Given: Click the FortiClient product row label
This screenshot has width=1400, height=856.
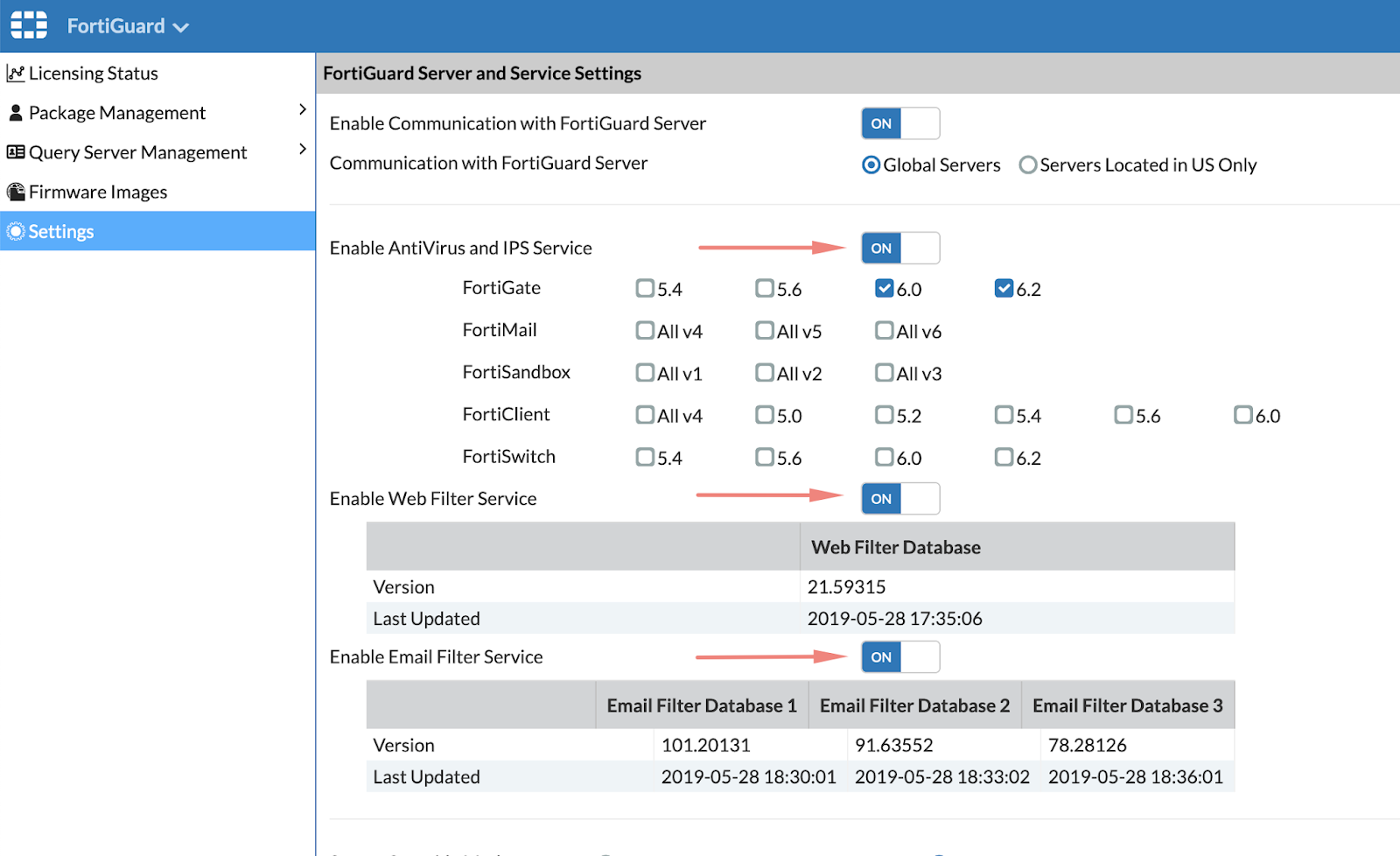Looking at the screenshot, I should pos(507,414).
